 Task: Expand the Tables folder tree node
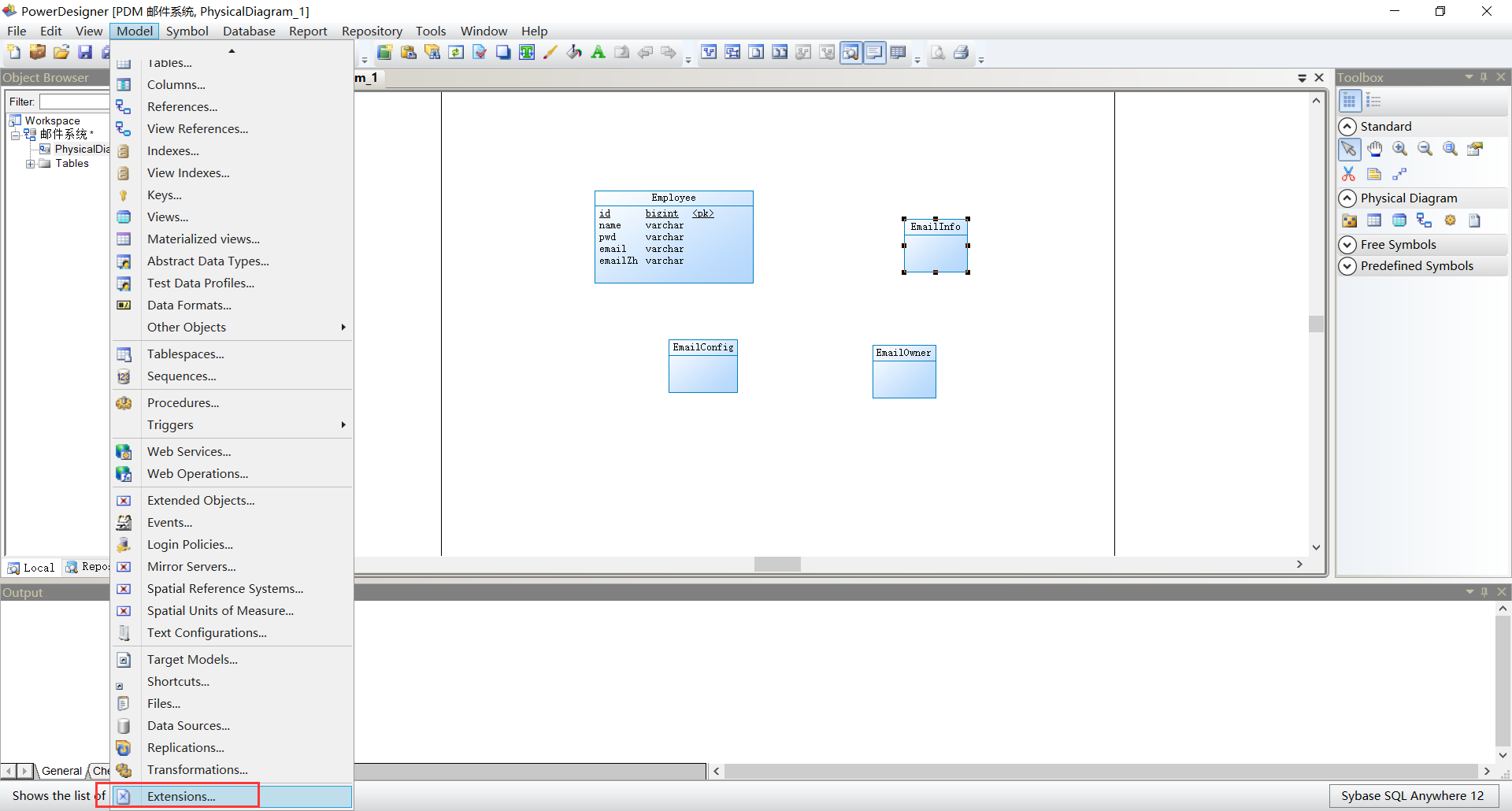[x=30, y=164]
